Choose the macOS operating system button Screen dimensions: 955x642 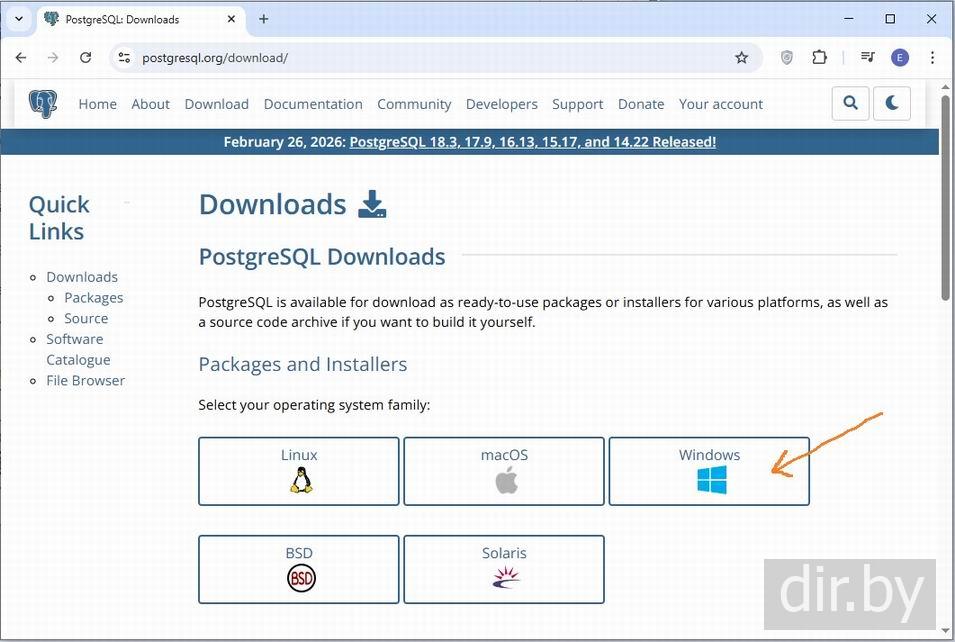(504, 471)
